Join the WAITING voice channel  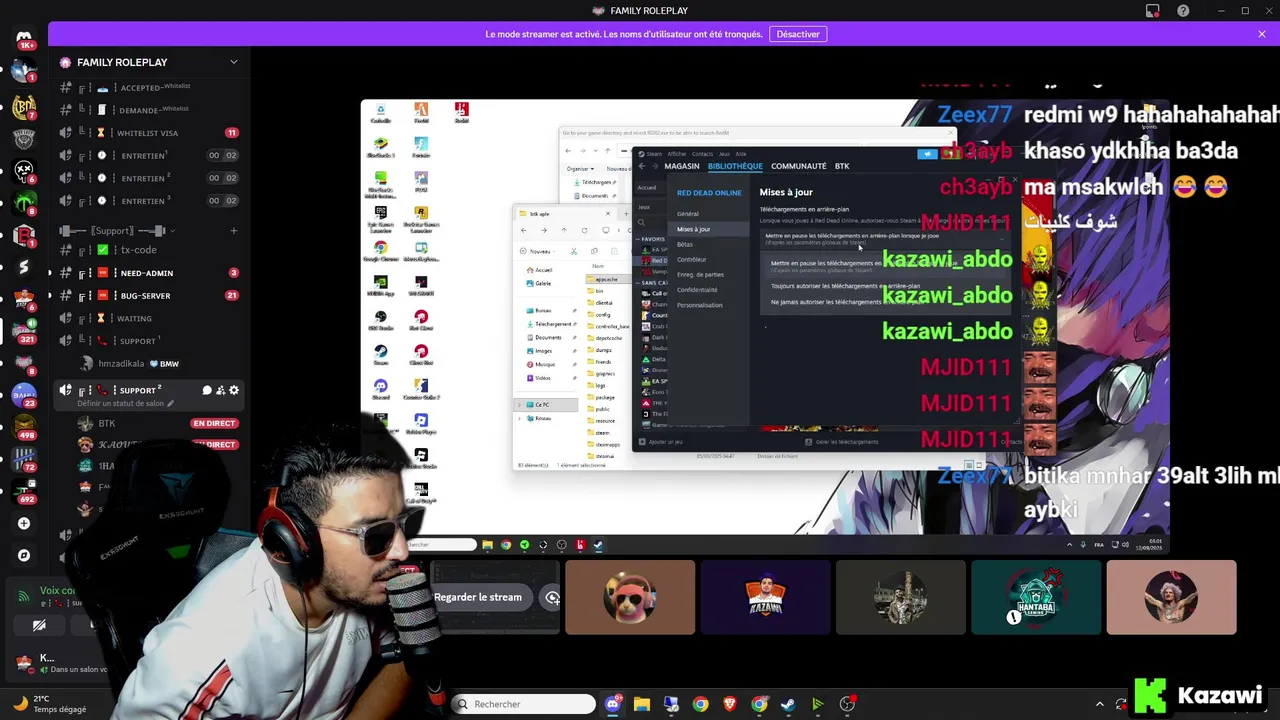pos(150,318)
